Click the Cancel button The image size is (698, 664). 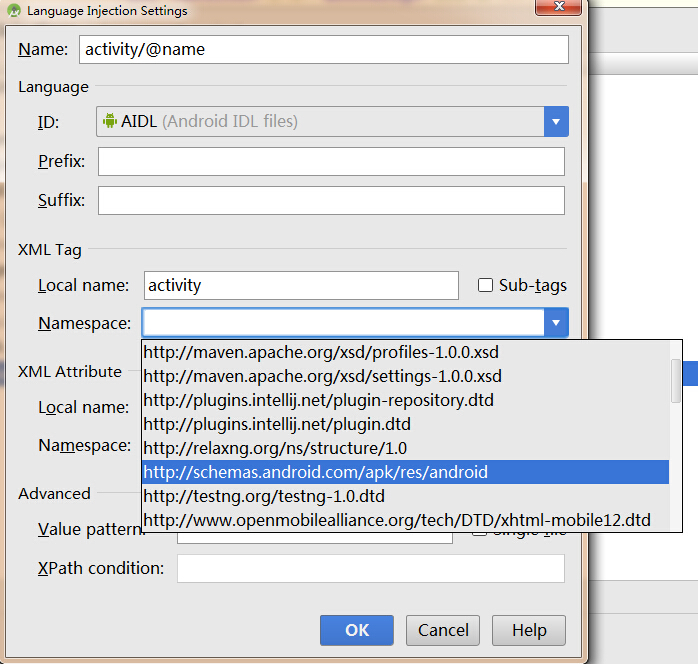click(x=443, y=630)
